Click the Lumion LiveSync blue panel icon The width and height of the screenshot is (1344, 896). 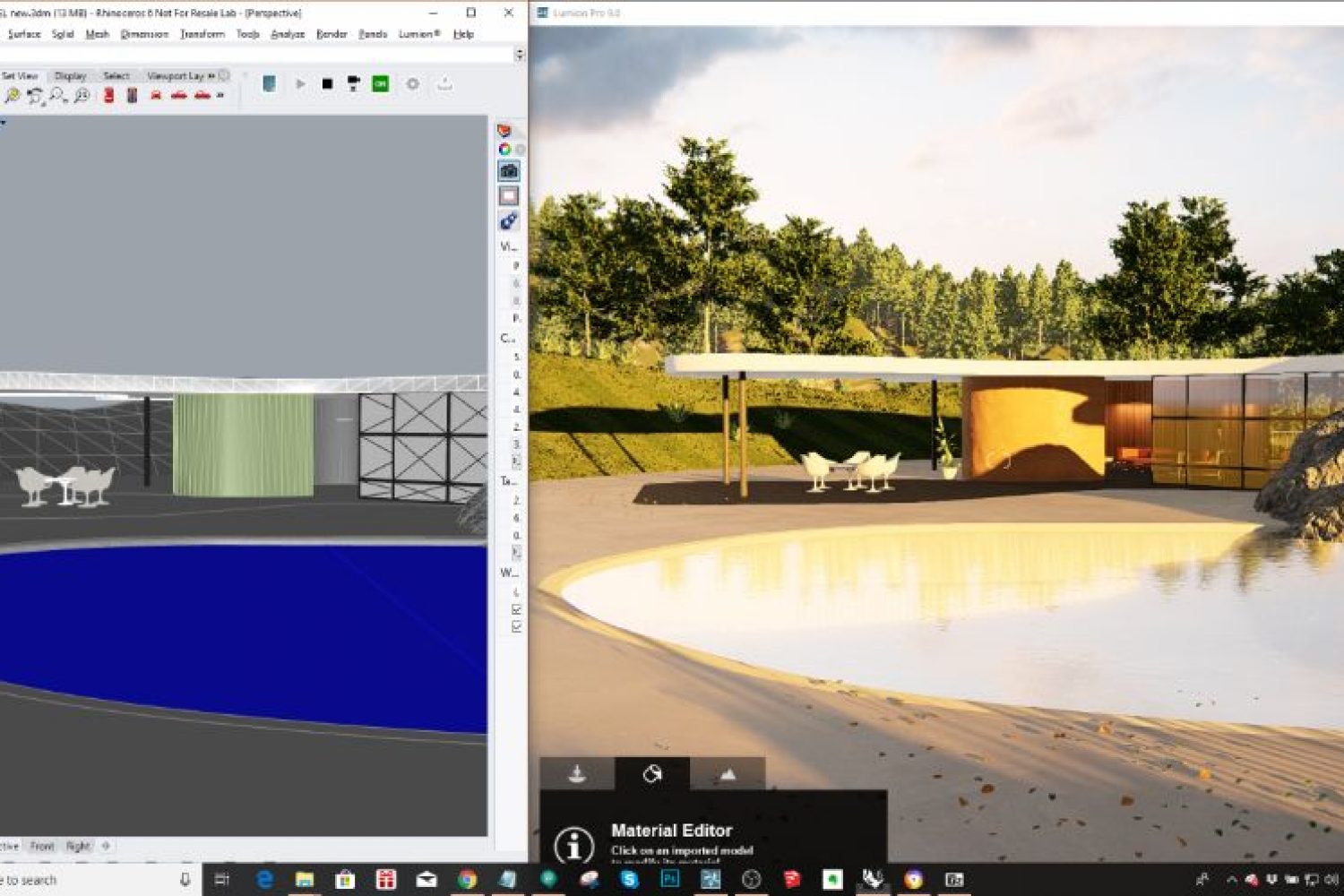(x=269, y=83)
